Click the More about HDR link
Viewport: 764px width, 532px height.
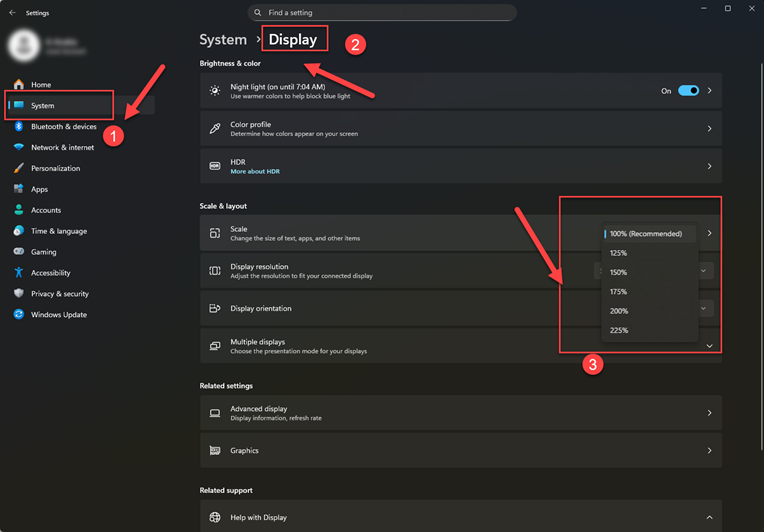tap(255, 171)
